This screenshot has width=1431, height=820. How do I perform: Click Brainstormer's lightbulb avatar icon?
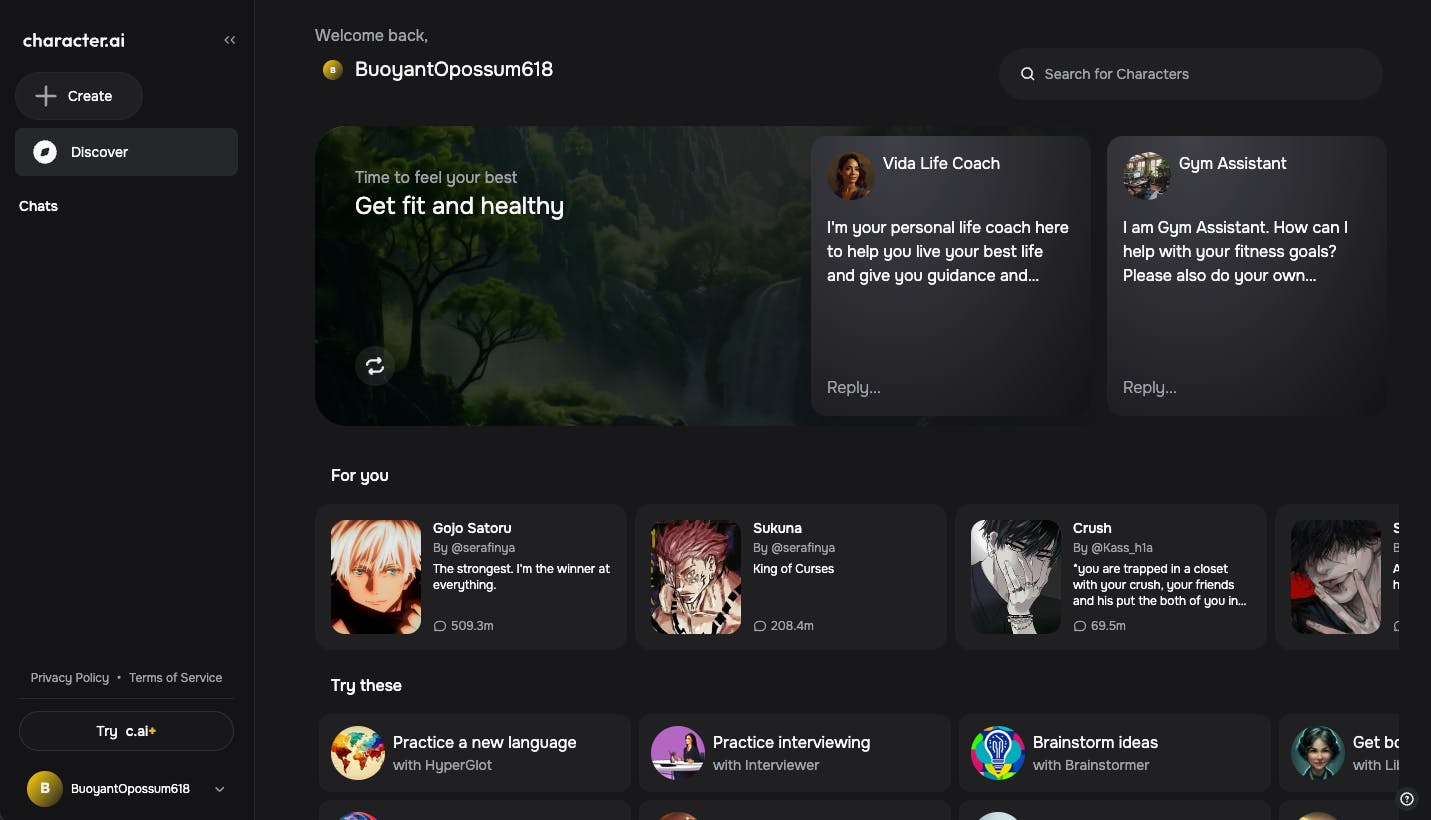coord(997,753)
